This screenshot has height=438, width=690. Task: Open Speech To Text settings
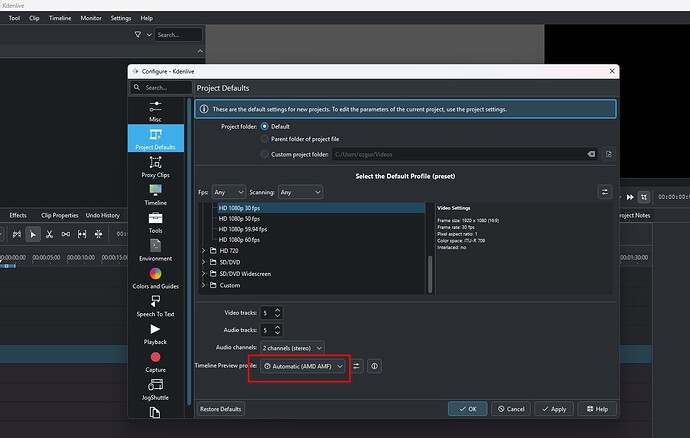155,305
